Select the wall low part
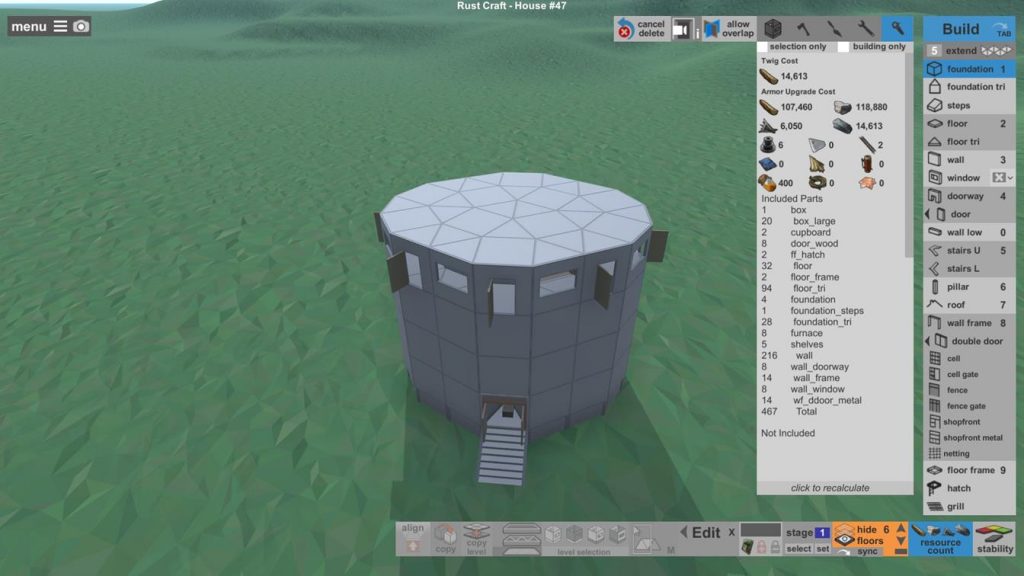 [x=969, y=232]
